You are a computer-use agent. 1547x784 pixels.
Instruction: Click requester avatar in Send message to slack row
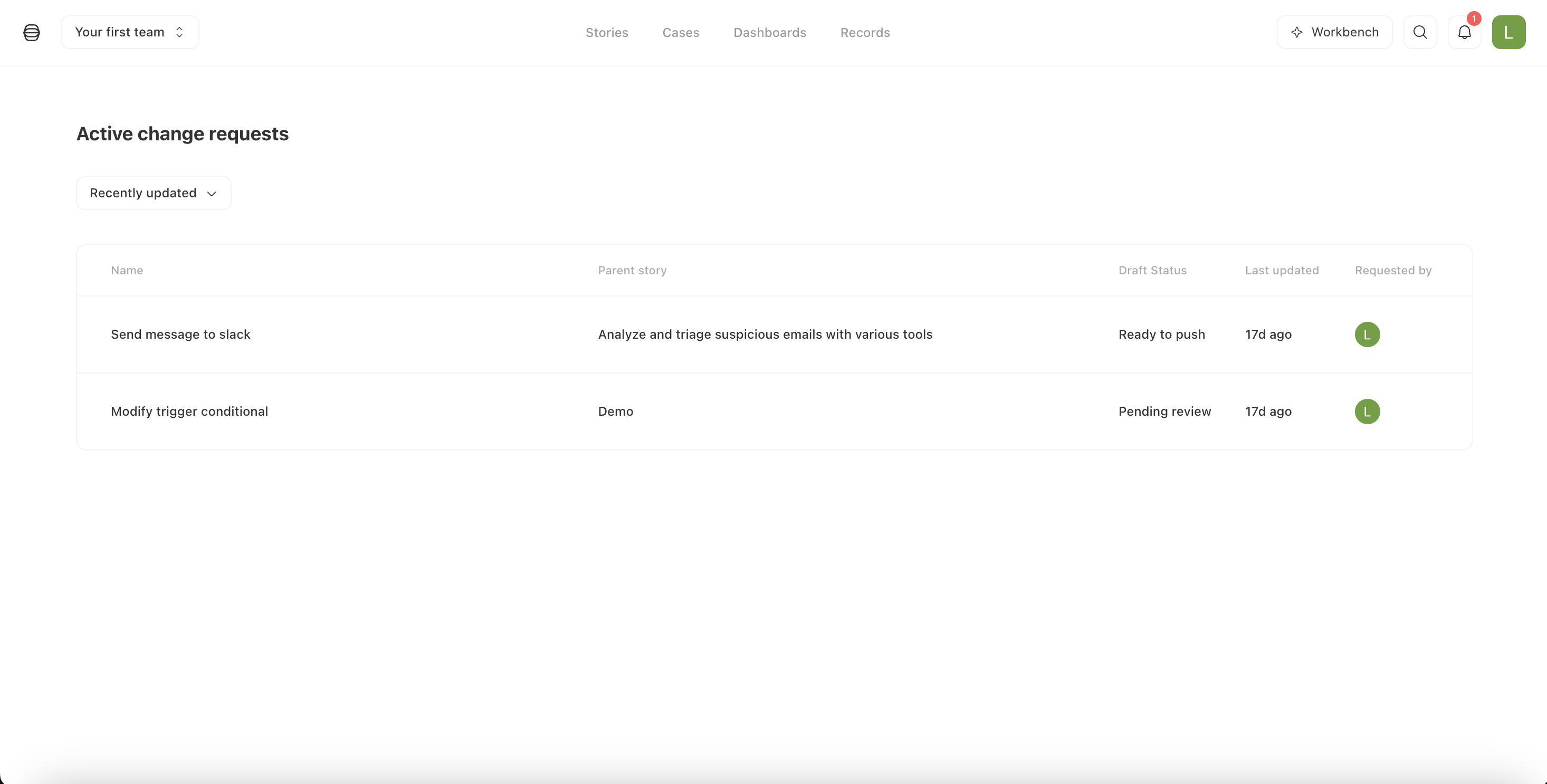click(x=1367, y=334)
